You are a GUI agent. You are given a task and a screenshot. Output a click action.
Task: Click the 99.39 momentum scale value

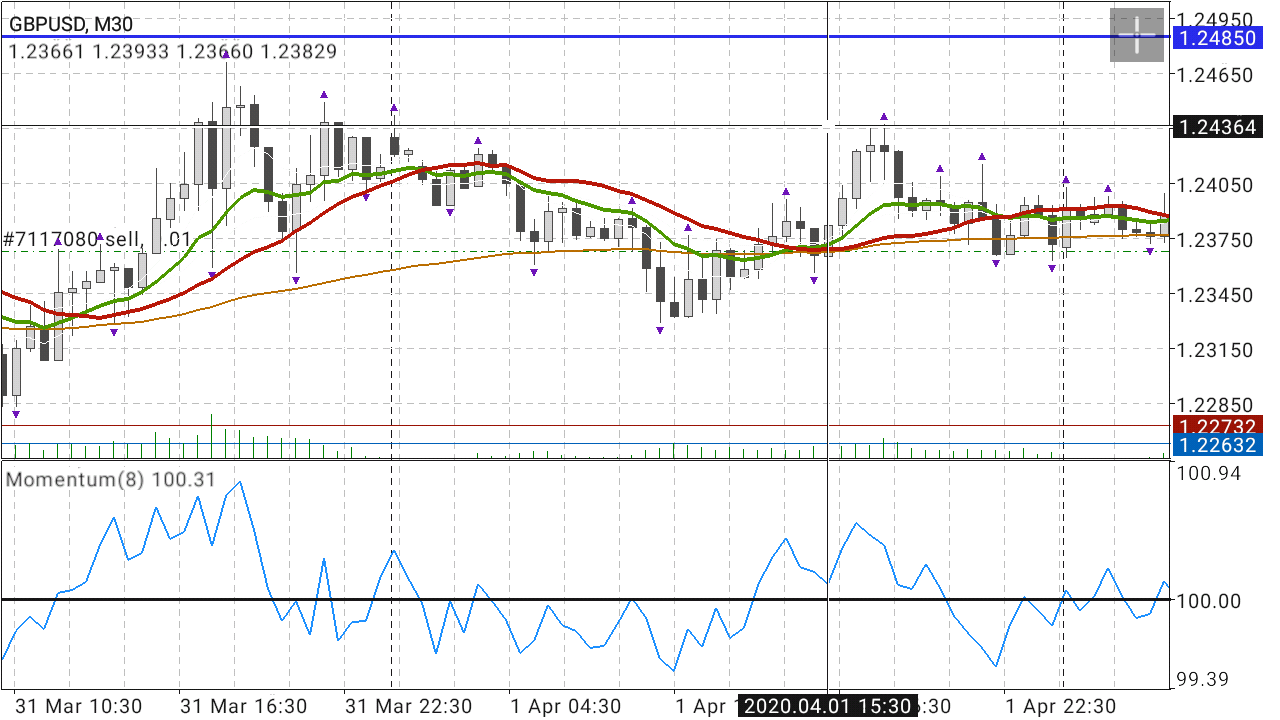click(x=1205, y=680)
